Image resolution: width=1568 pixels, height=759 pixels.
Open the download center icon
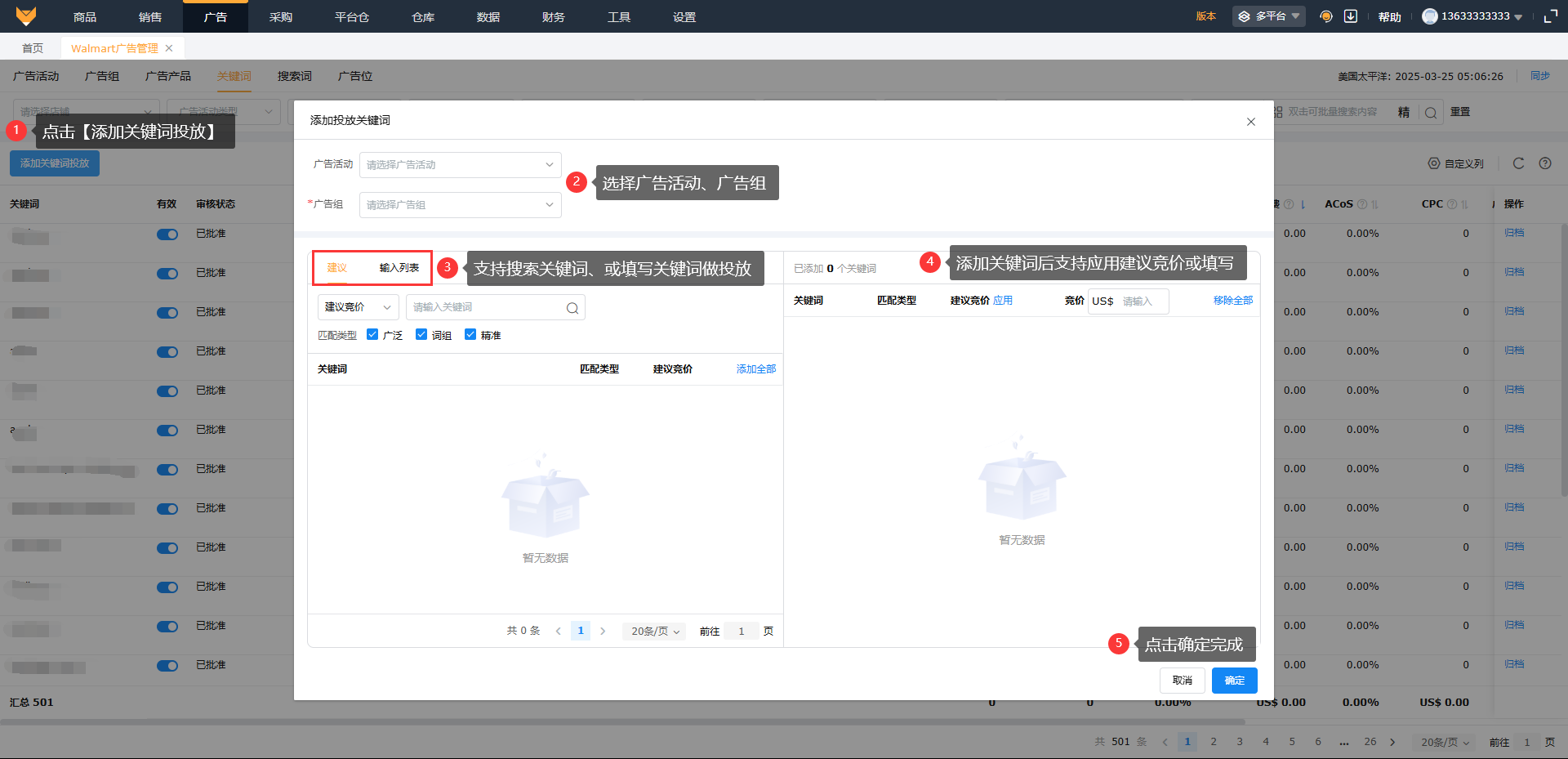[x=1351, y=16]
